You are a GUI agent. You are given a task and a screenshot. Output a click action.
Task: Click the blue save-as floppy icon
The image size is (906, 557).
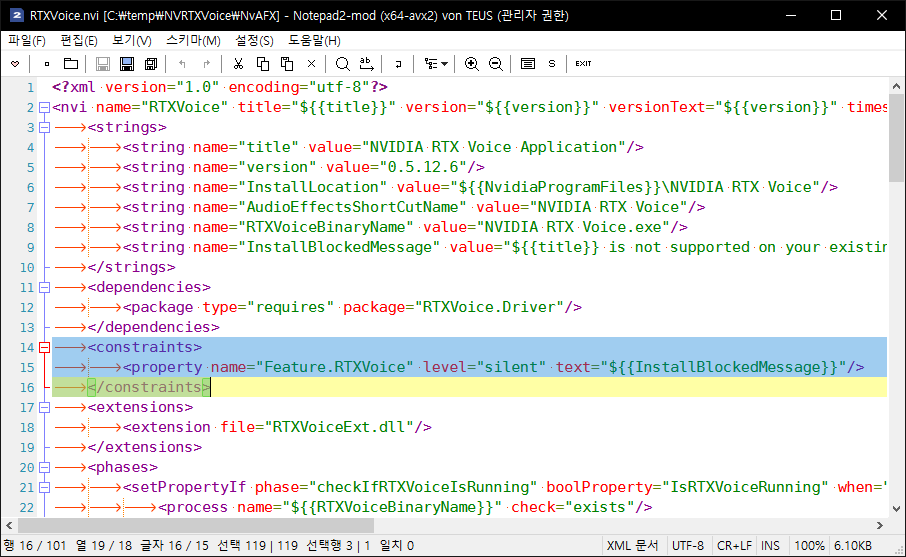pos(127,64)
